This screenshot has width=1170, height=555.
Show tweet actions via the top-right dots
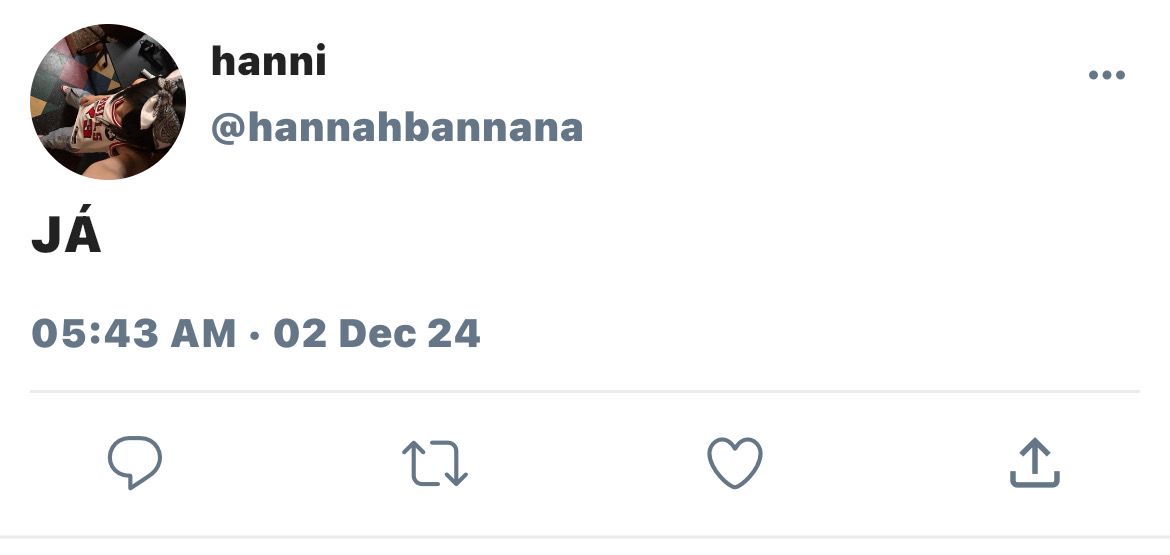pyautogui.click(x=1107, y=75)
